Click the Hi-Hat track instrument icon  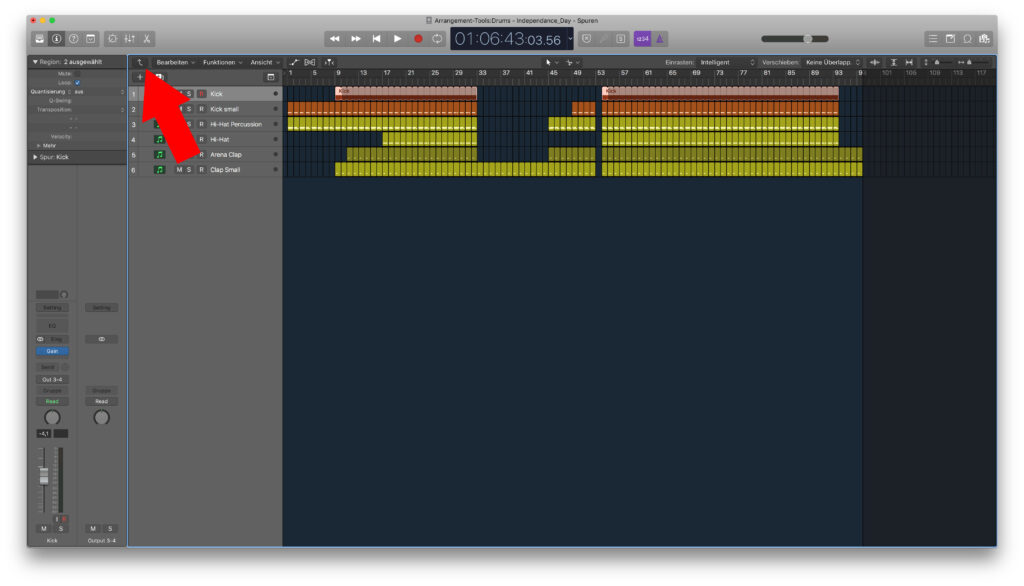point(159,139)
